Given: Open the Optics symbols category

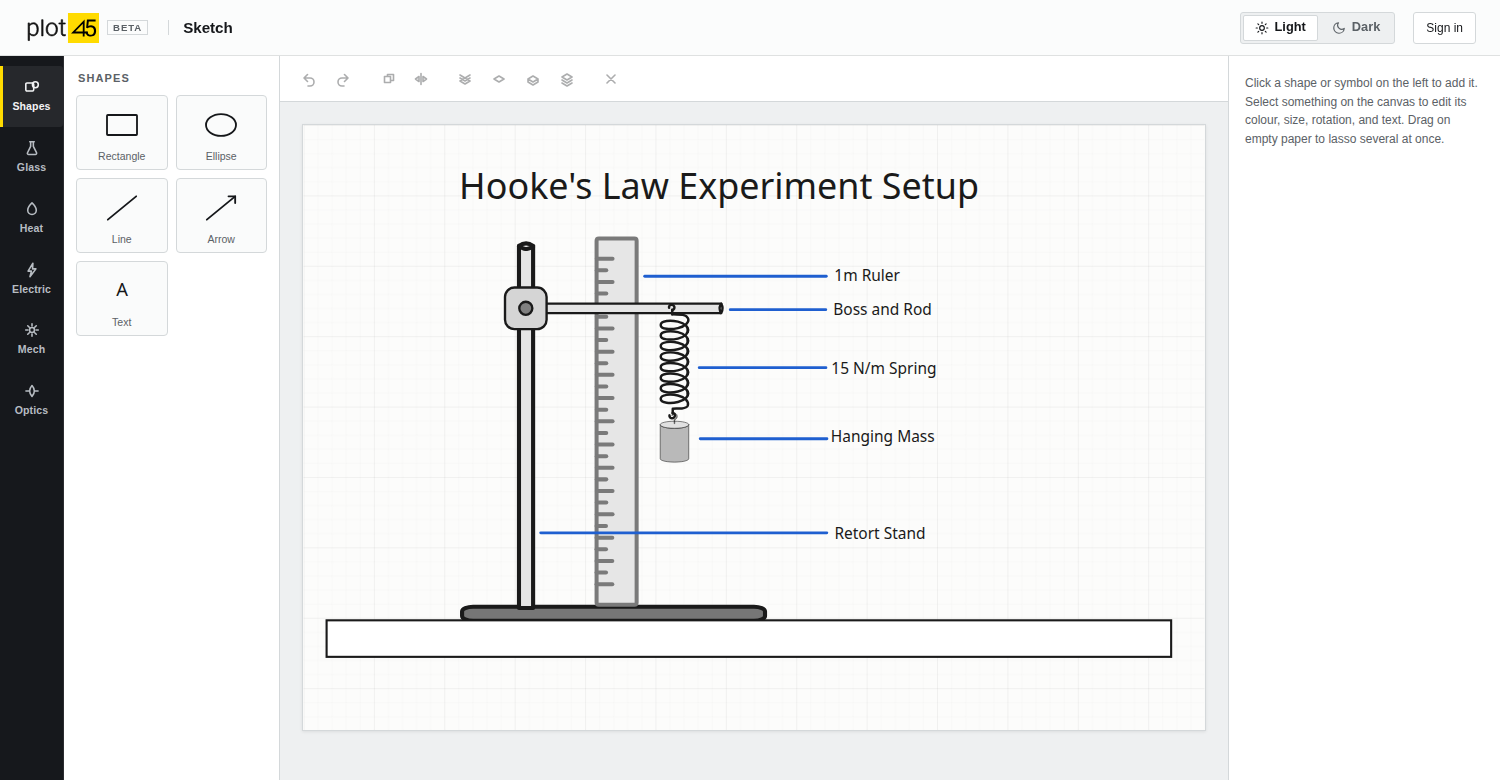Looking at the screenshot, I should point(32,400).
